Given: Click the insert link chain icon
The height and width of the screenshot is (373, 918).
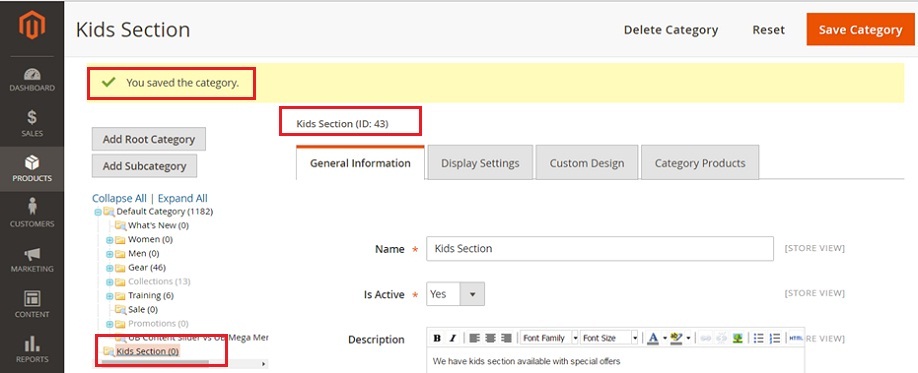Looking at the screenshot, I should click(x=705, y=338).
